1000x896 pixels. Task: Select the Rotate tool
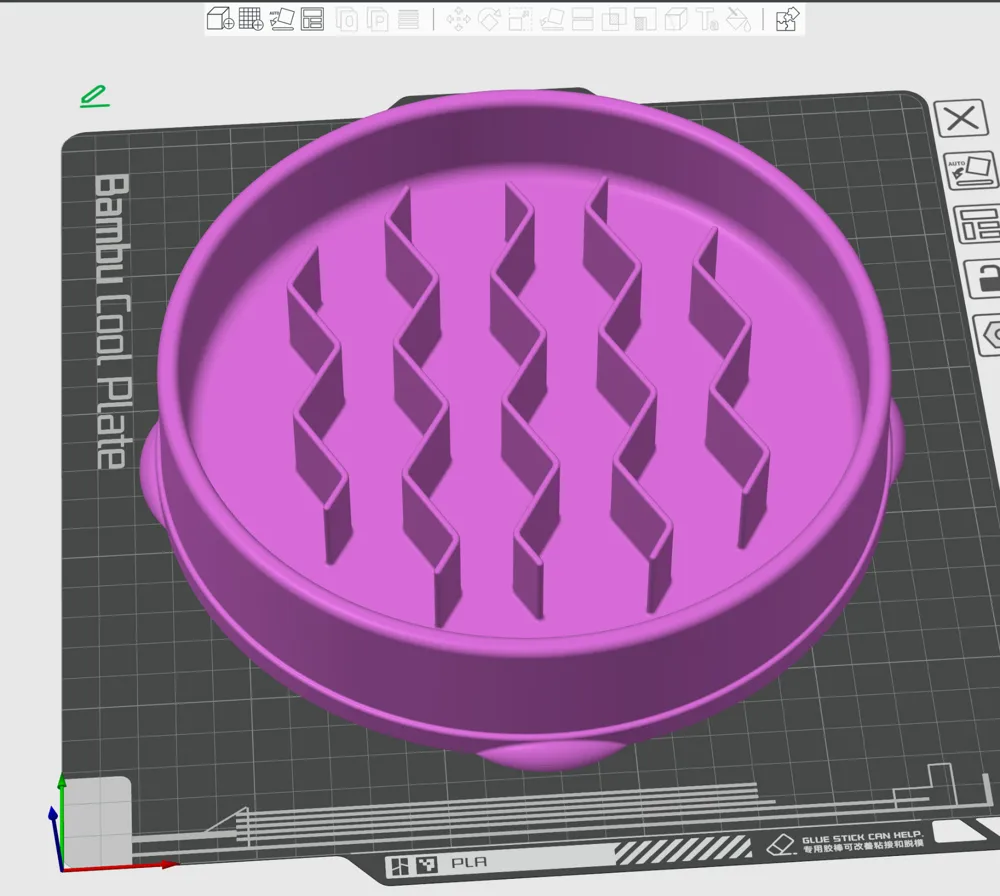point(489,20)
